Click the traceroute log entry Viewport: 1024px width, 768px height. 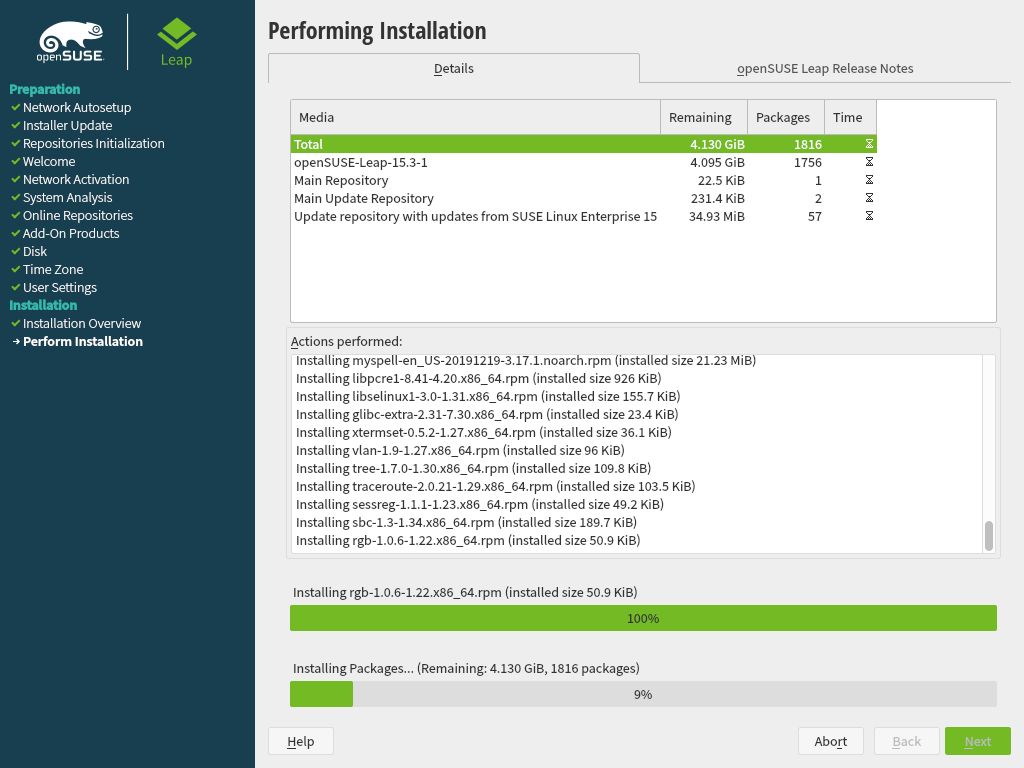[x=496, y=486]
